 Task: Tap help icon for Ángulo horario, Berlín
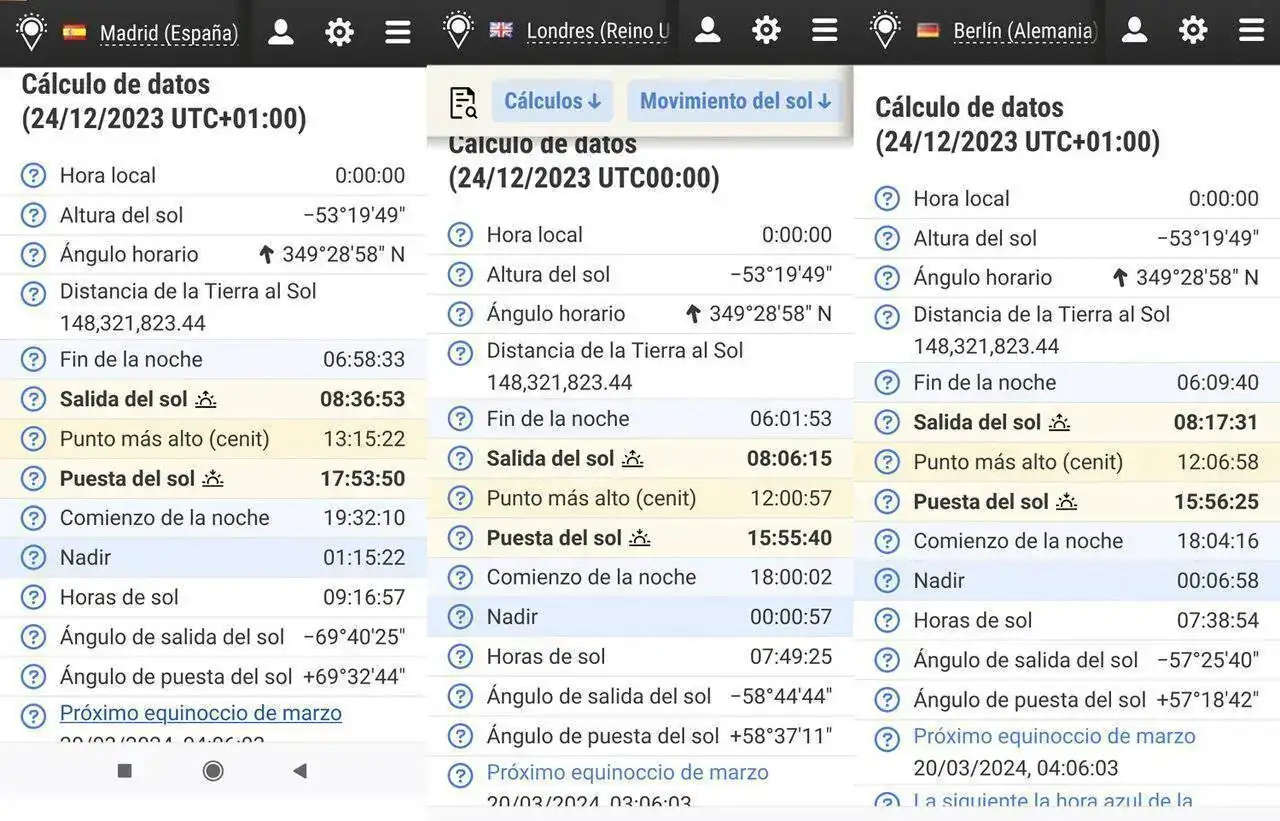point(887,278)
